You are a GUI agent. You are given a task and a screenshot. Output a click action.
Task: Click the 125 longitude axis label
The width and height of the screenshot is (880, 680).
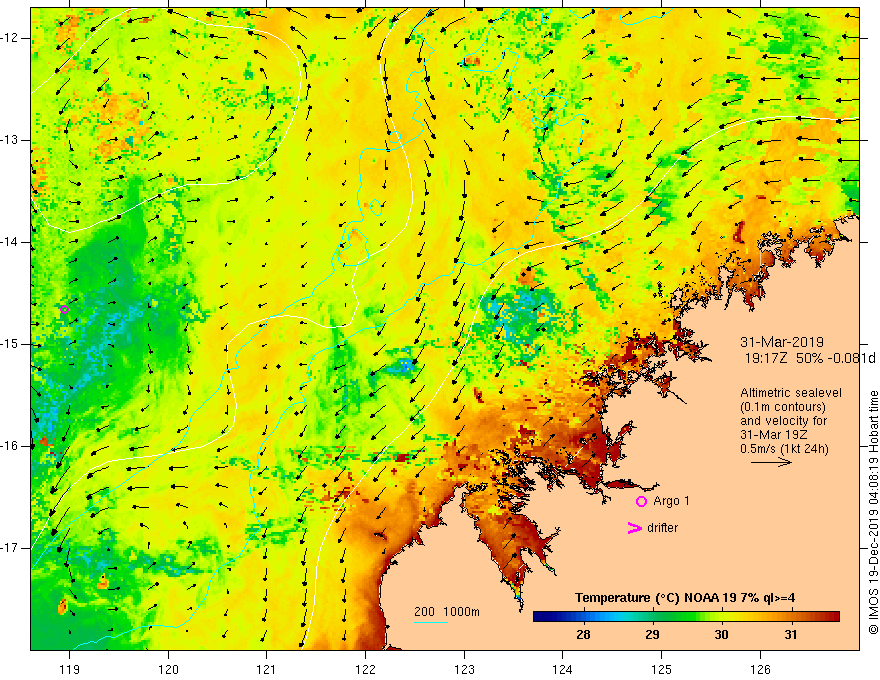click(662, 669)
